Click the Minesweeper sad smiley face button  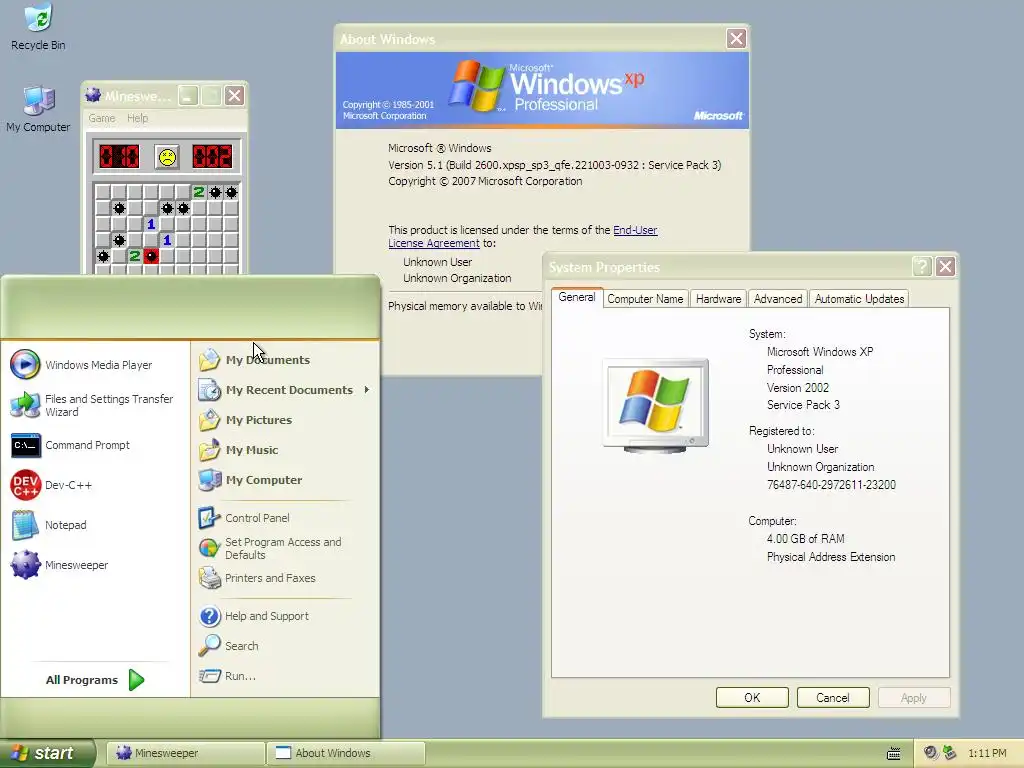[x=167, y=157]
